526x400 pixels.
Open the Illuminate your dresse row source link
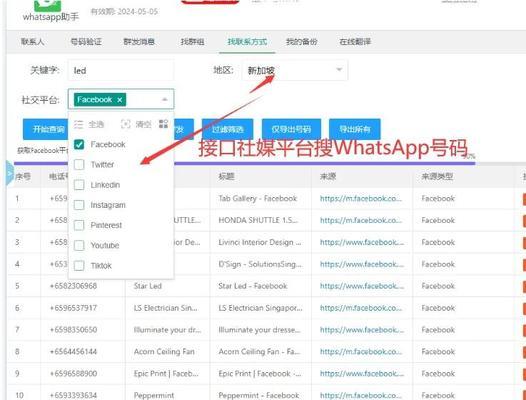(362, 330)
